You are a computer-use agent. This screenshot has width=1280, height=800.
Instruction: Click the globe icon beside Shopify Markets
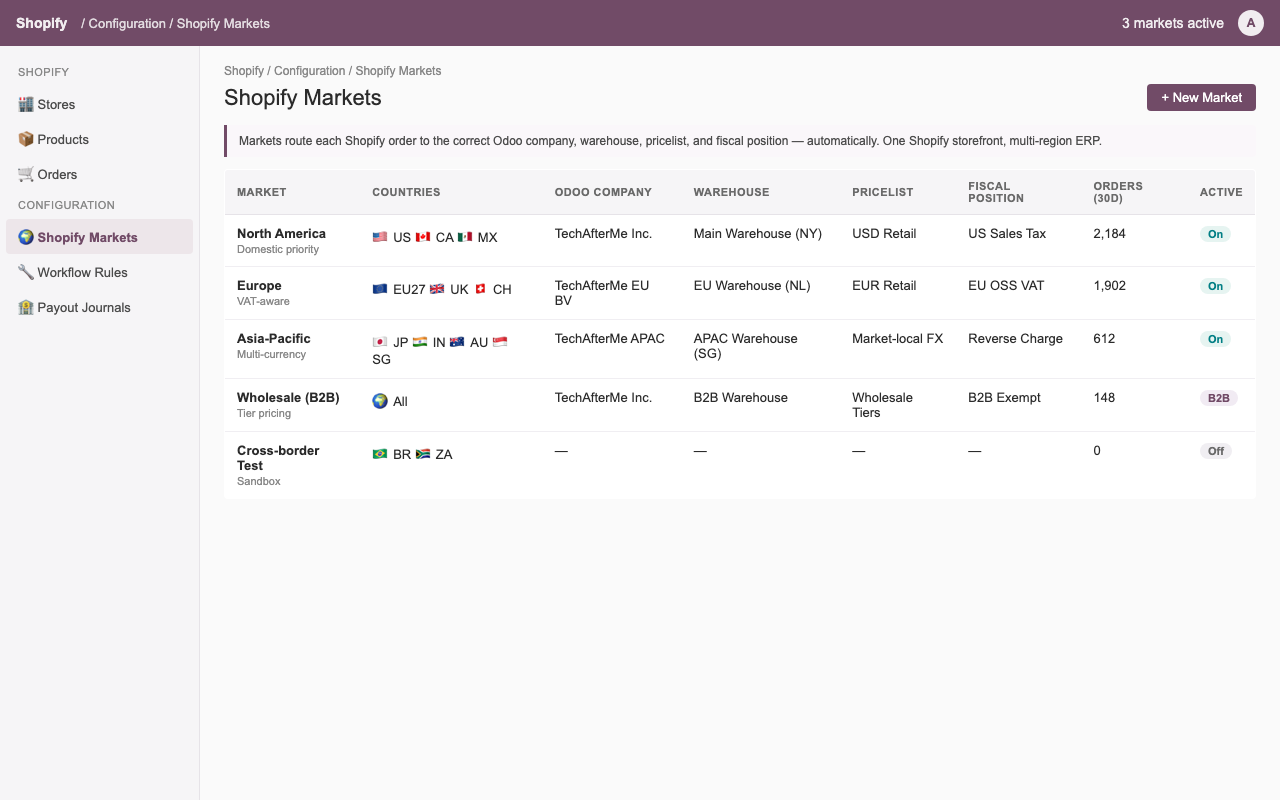26,237
